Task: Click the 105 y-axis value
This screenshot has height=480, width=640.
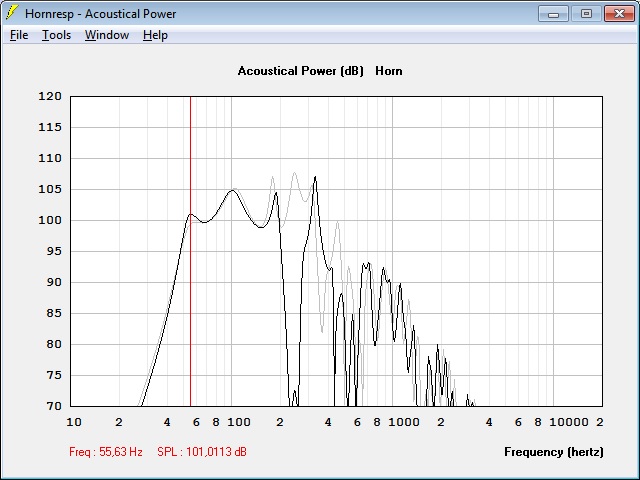Action: 50,189
